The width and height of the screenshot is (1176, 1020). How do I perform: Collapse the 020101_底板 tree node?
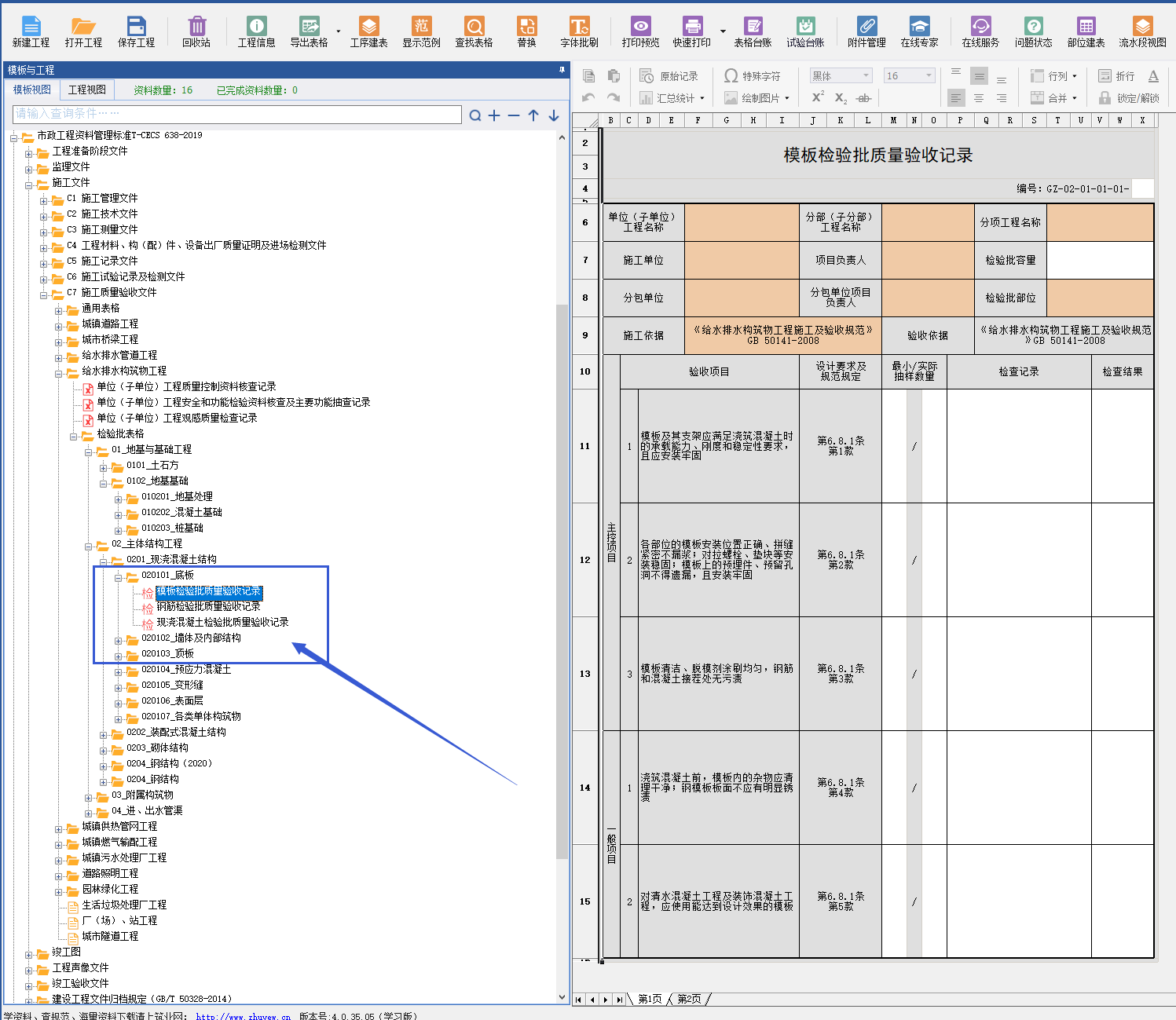coord(119,577)
